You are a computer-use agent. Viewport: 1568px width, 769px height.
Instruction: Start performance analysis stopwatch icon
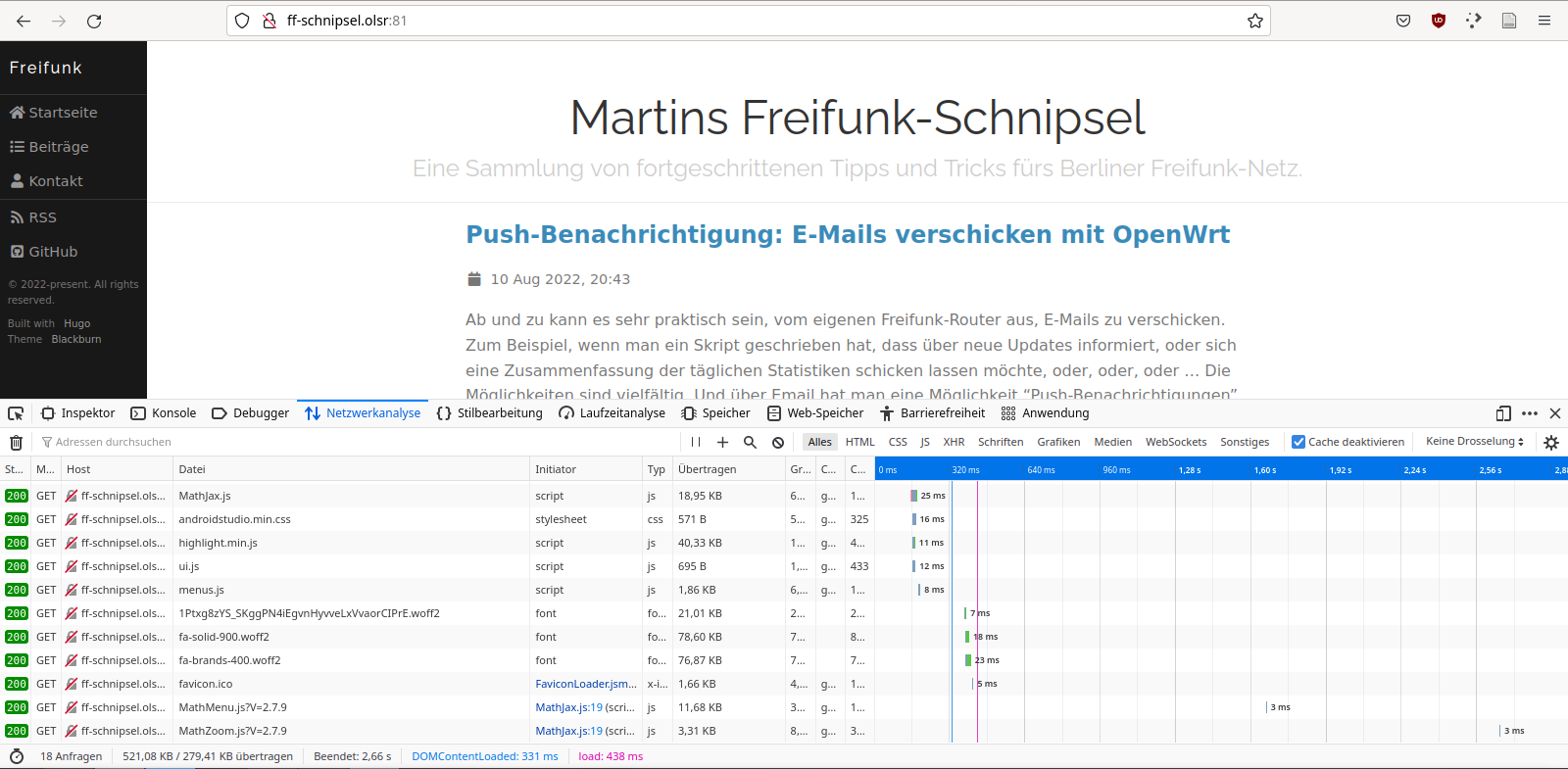click(x=16, y=756)
